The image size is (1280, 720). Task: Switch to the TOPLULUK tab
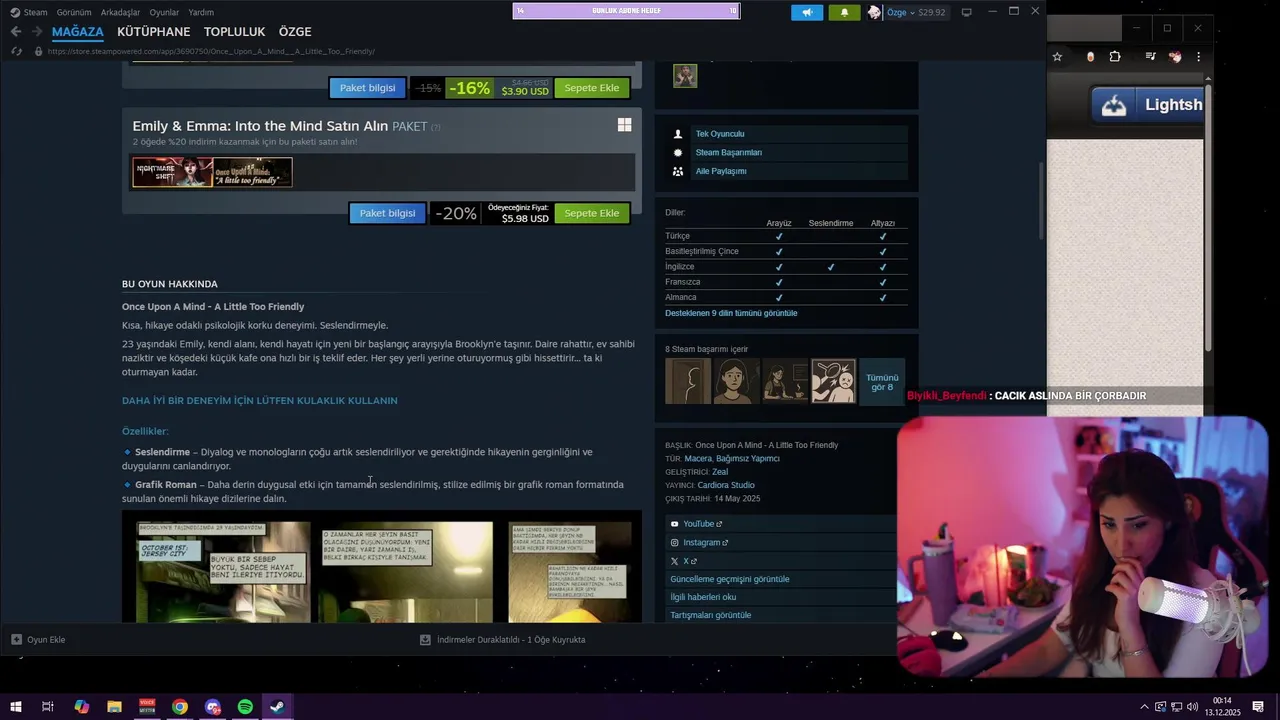coord(235,32)
